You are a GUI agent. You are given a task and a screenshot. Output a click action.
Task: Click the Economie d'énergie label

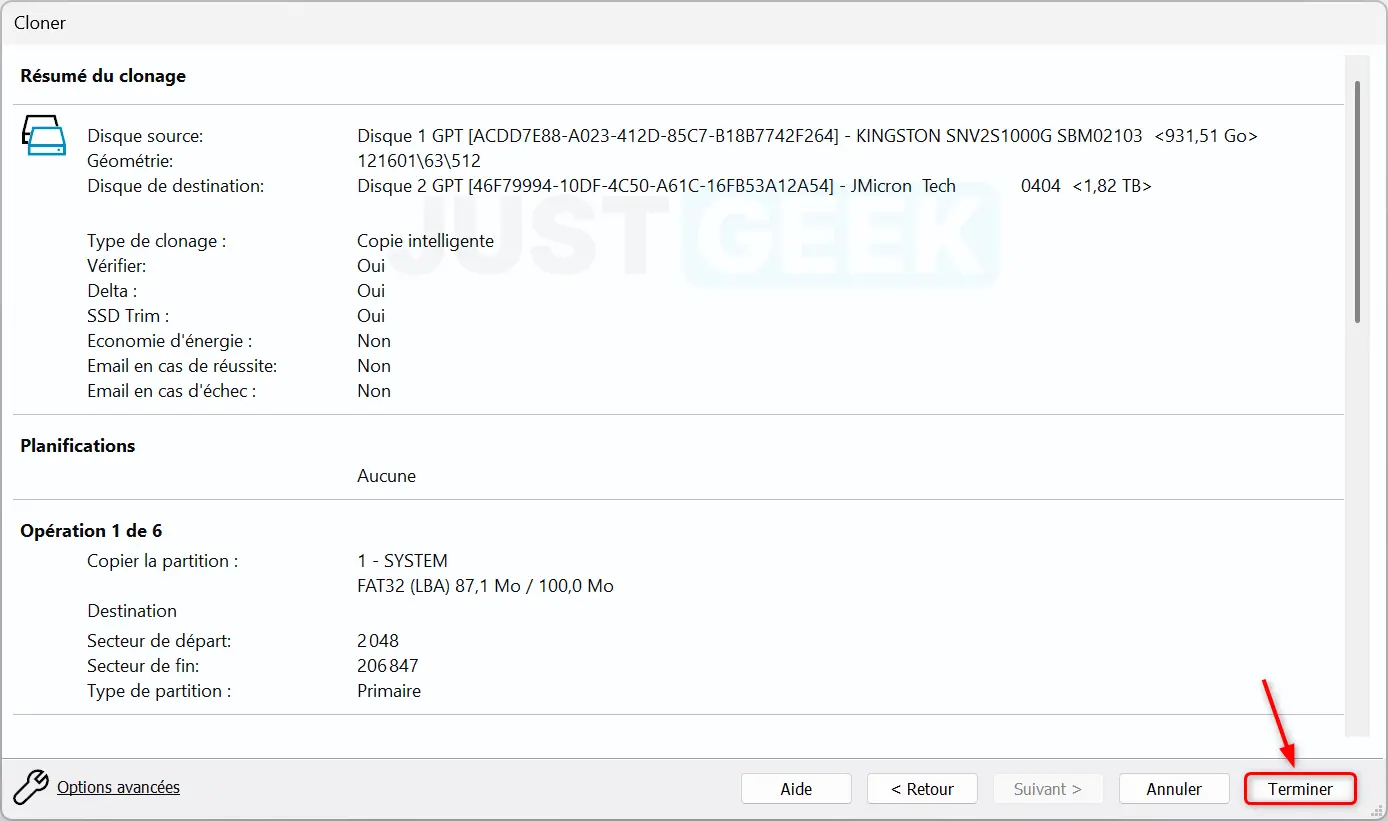[170, 341]
